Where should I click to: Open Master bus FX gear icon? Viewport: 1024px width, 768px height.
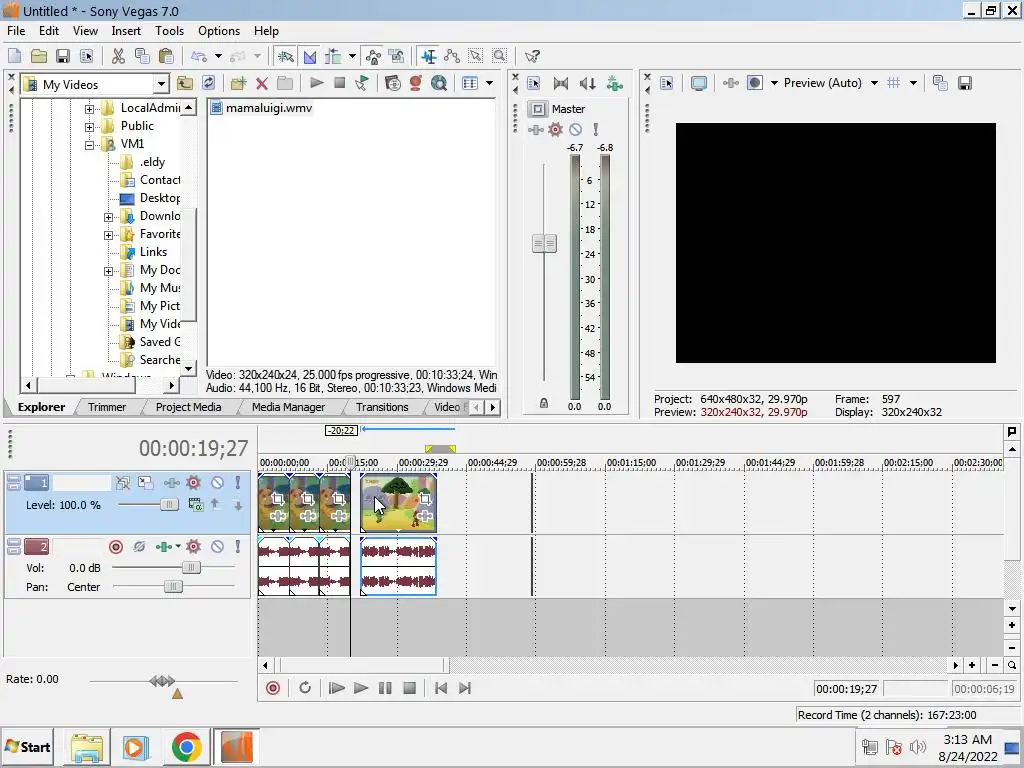coord(555,129)
